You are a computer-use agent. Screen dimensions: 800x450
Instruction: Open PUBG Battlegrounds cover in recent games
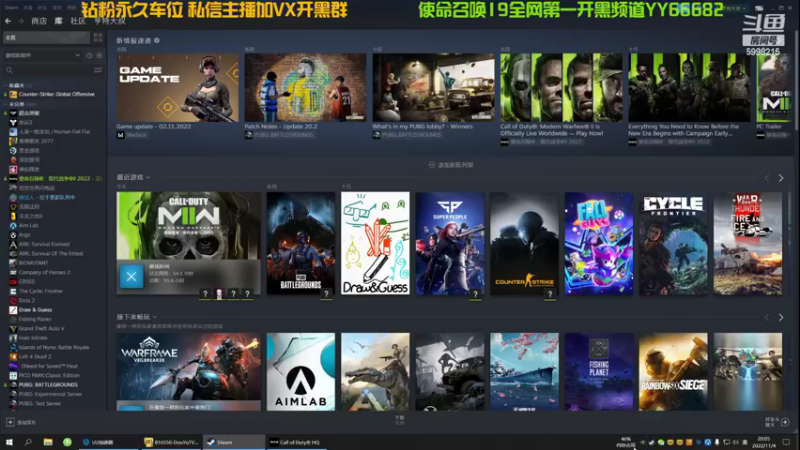(x=301, y=243)
